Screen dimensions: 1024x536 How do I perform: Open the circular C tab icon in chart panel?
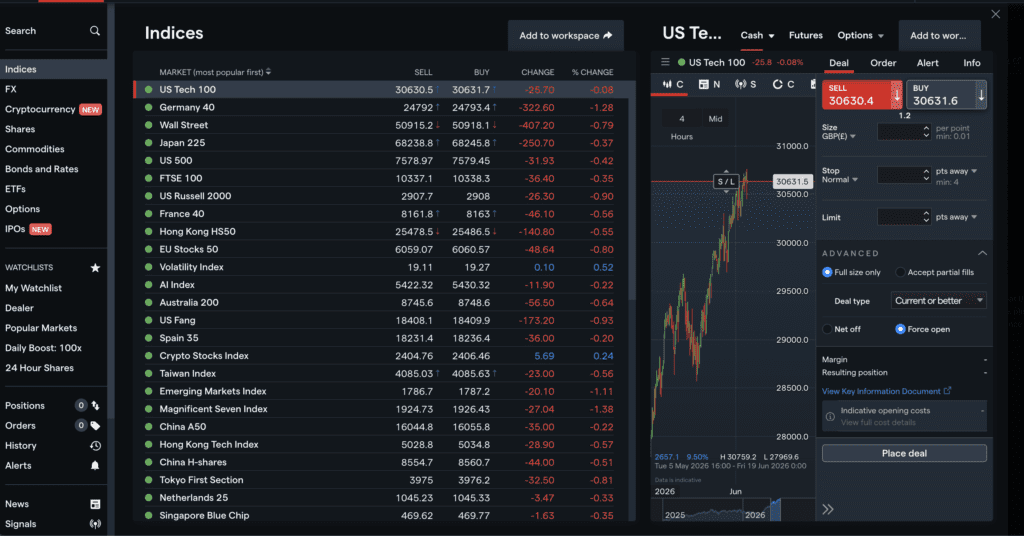777,84
